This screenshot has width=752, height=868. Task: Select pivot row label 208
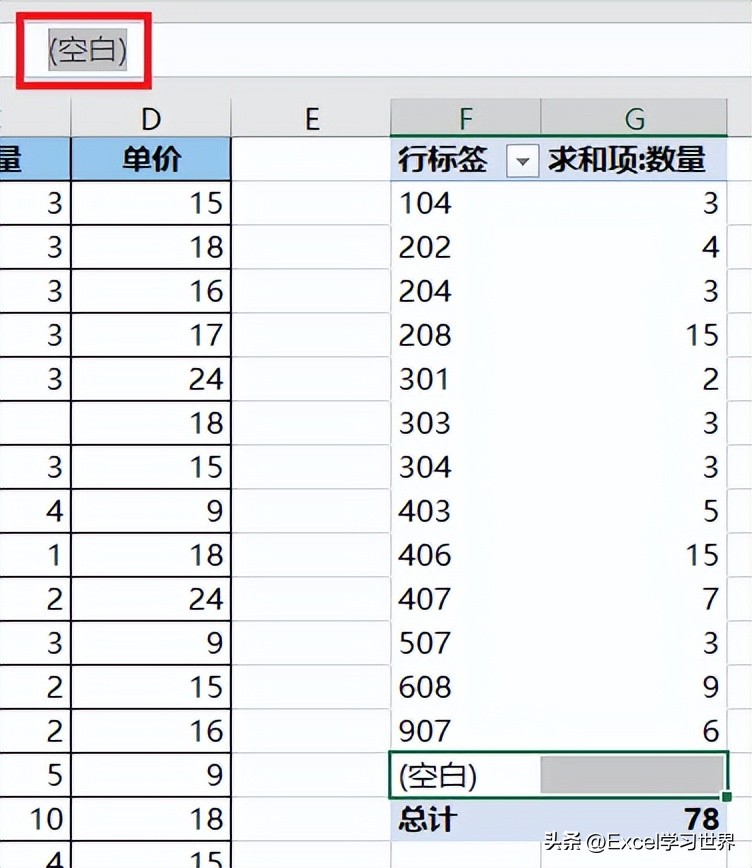pyautogui.click(x=425, y=335)
